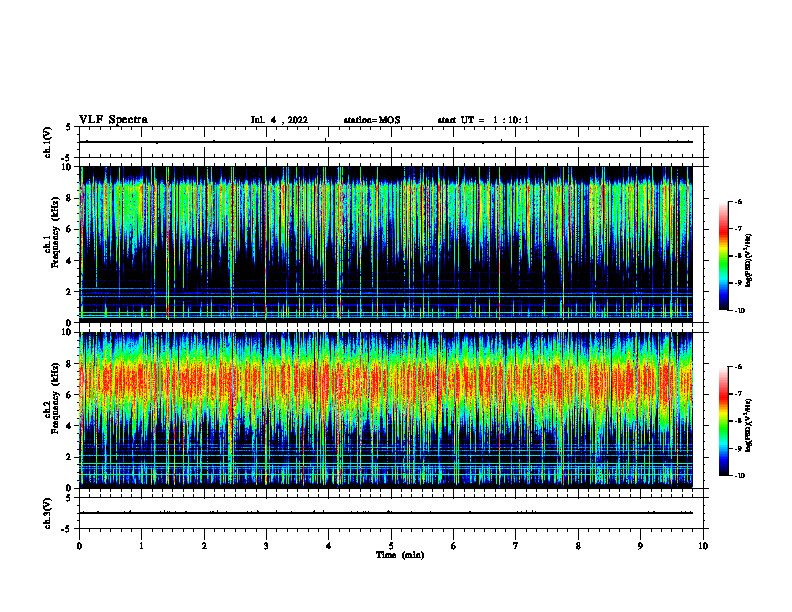
Task: Click the time axis tick label '8'
Action: click(x=578, y=546)
